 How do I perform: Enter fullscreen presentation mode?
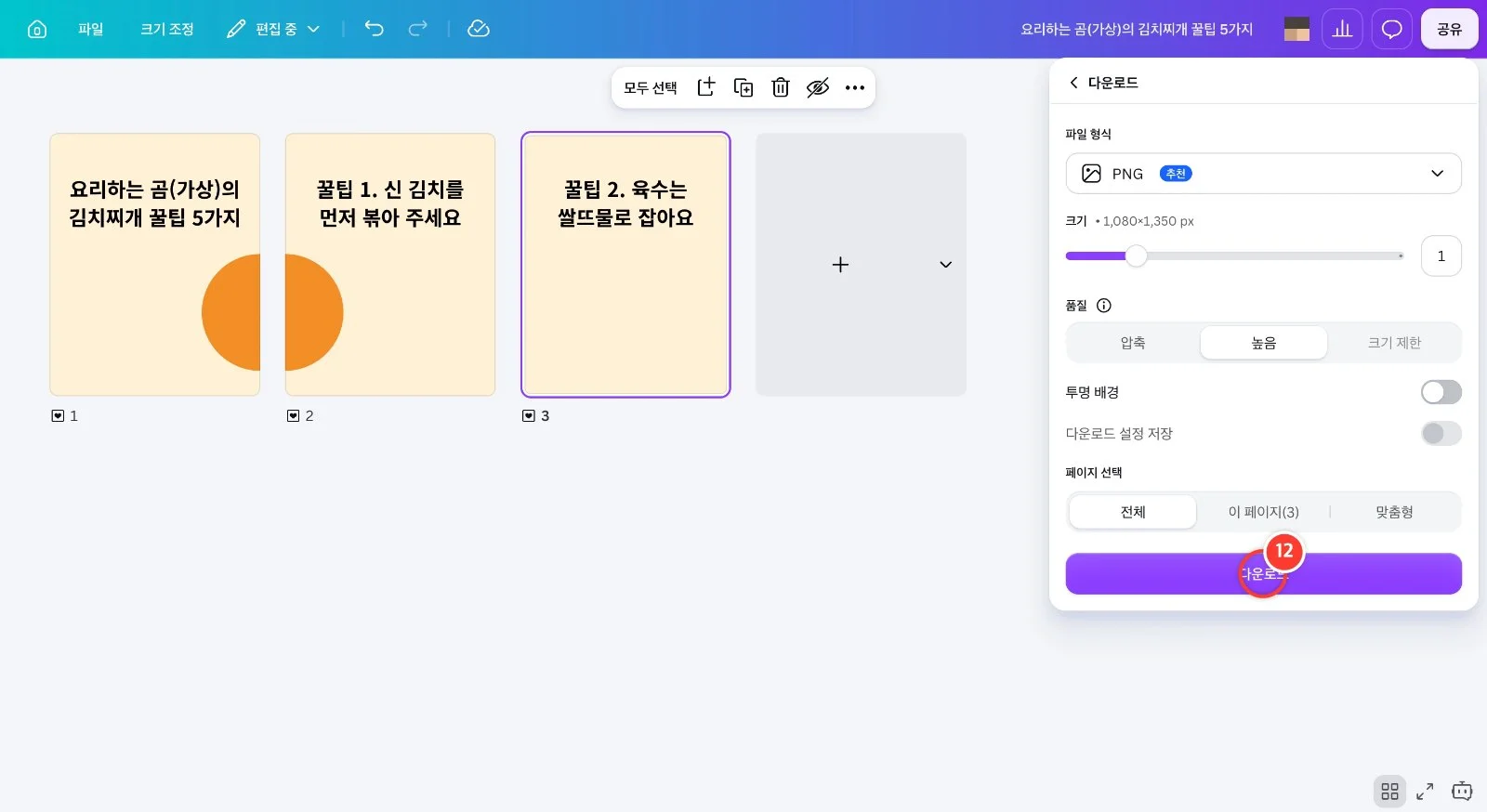tap(1425, 792)
